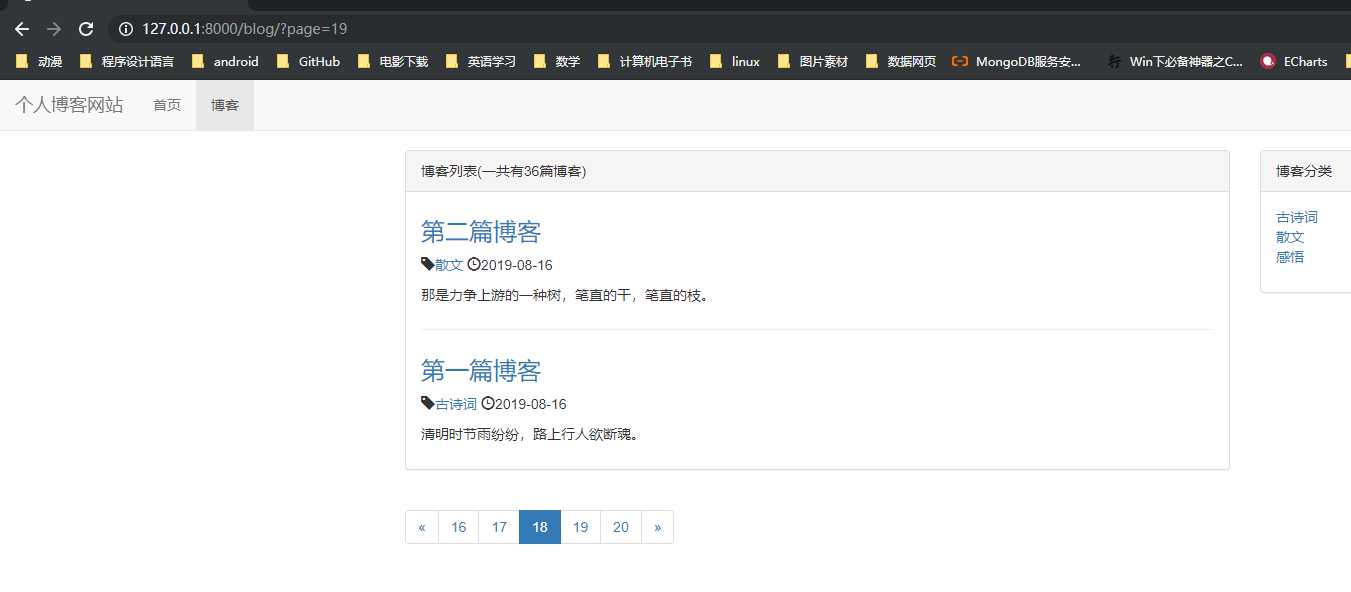Go to page 17
The image size is (1351, 592).
[499, 527]
